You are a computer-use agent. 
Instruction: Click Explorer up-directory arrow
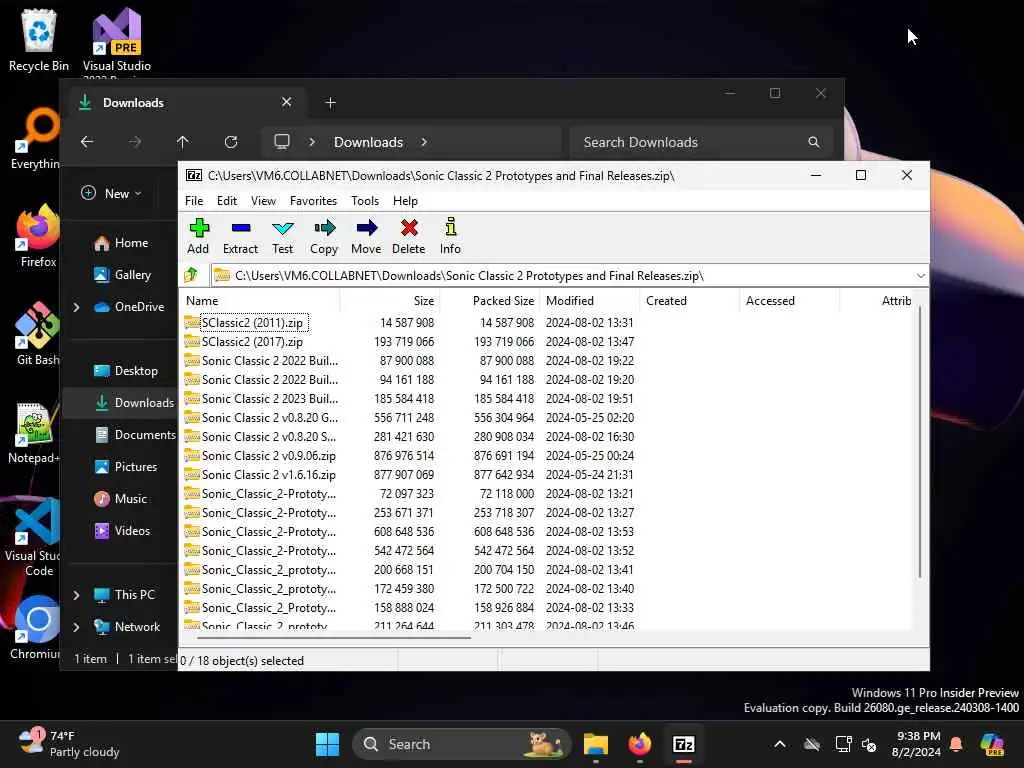(x=183, y=142)
